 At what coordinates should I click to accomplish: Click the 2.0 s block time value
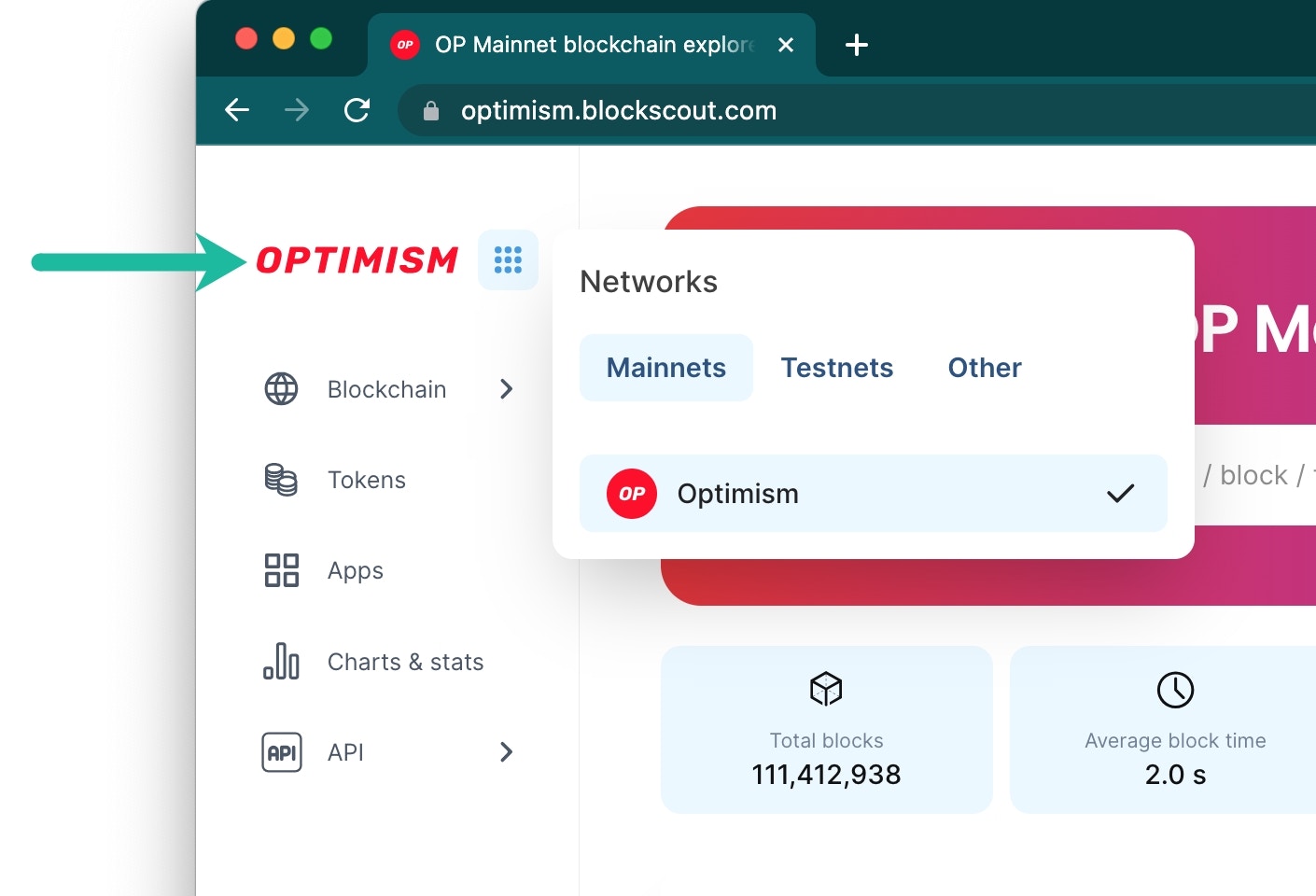[1175, 775]
